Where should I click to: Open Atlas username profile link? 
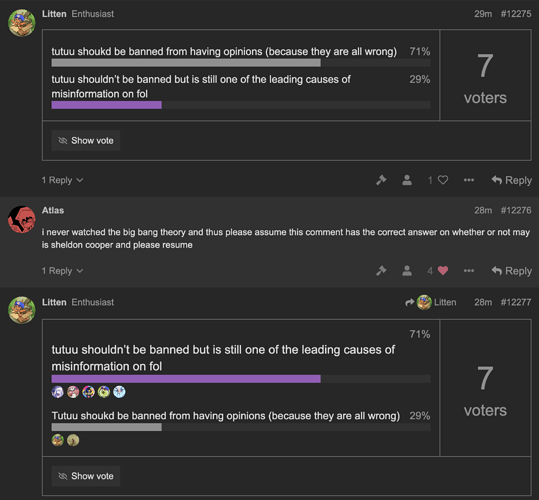pyautogui.click(x=53, y=210)
